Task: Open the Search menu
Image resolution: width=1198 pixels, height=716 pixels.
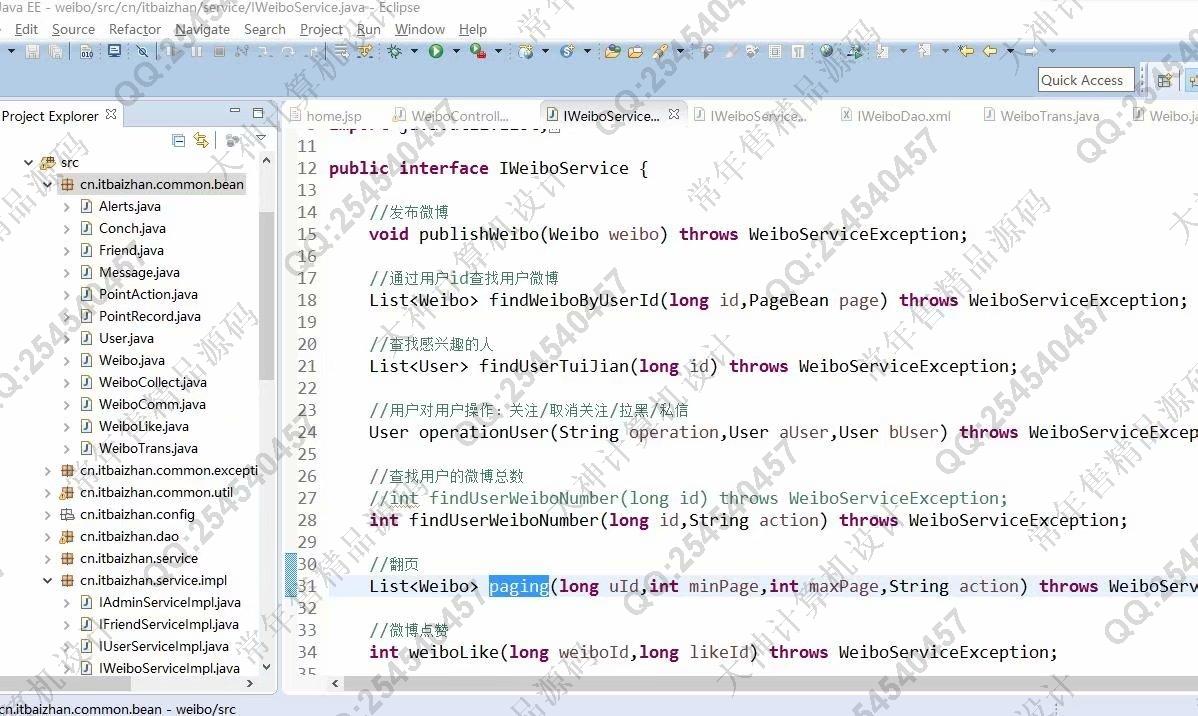Action: (x=264, y=29)
